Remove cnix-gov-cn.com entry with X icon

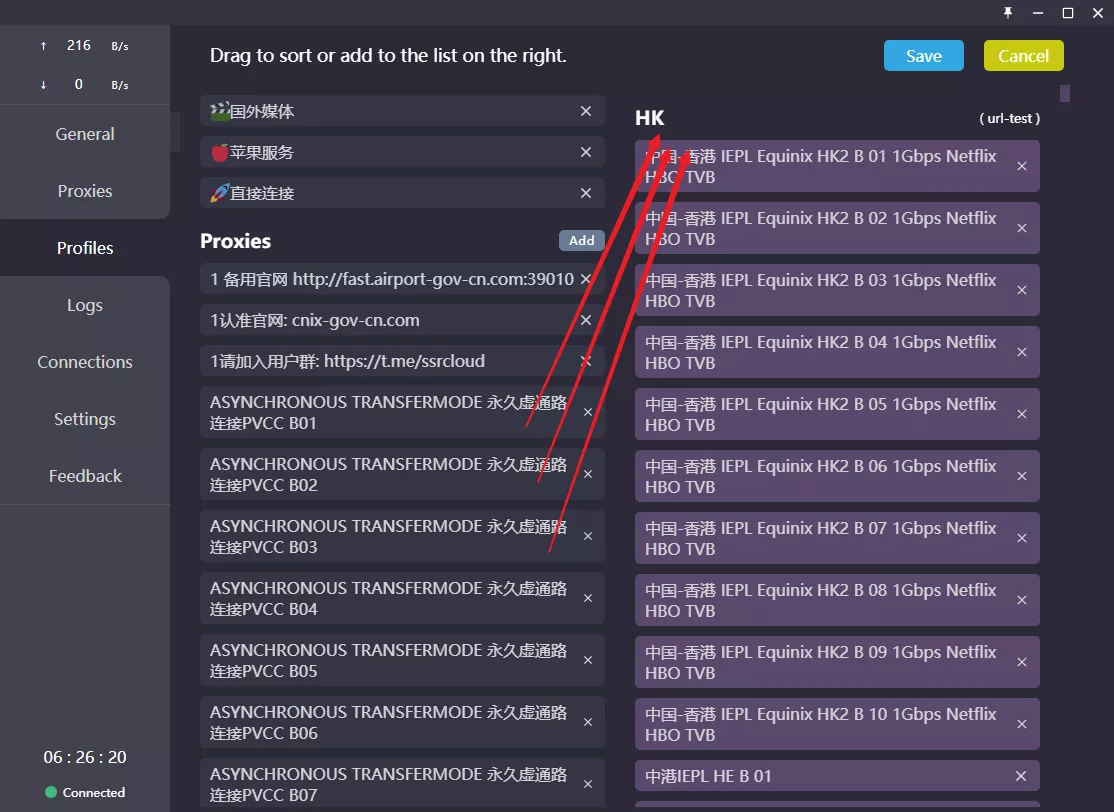click(x=586, y=320)
